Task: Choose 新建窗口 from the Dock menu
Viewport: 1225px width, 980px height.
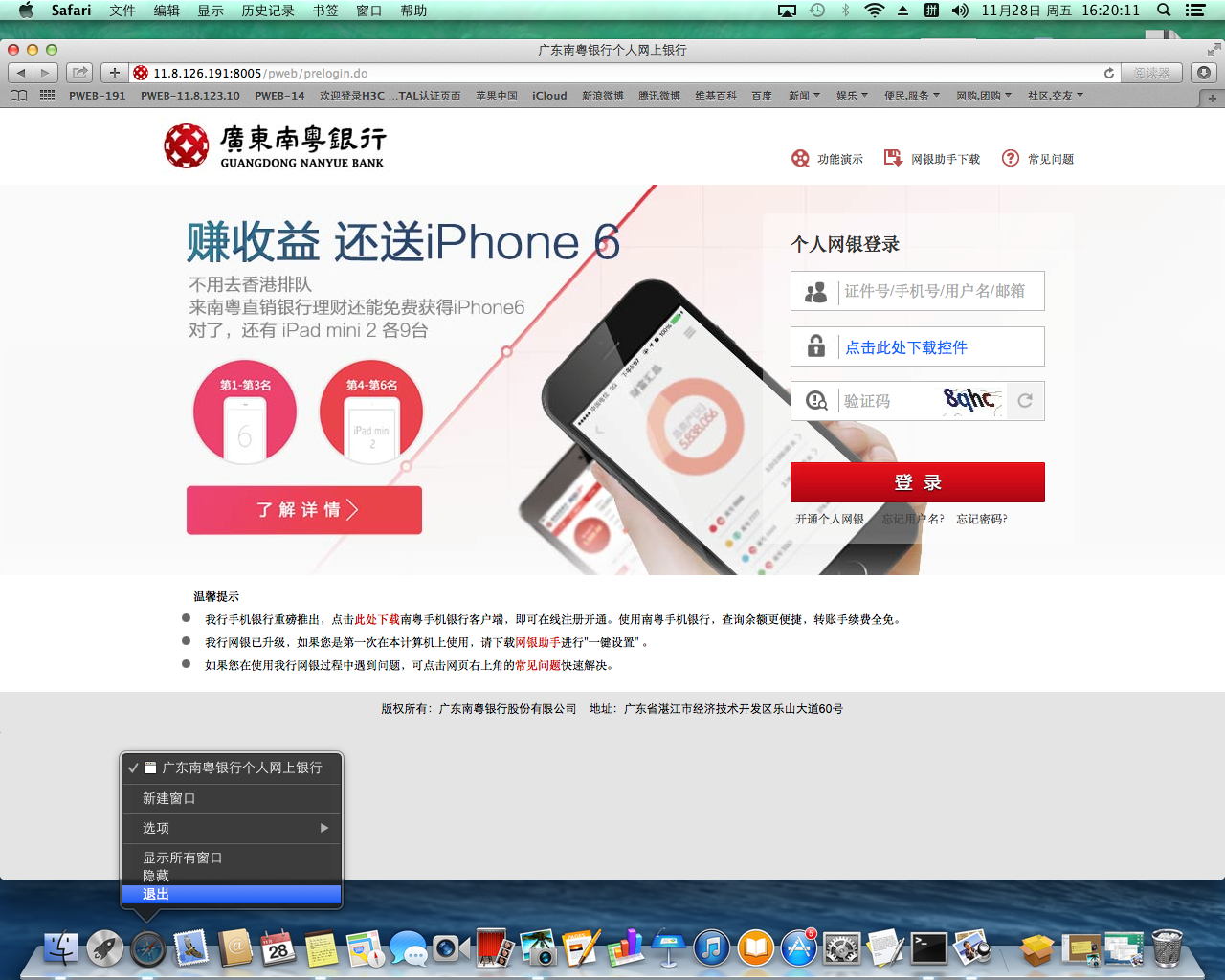Action: [x=232, y=798]
